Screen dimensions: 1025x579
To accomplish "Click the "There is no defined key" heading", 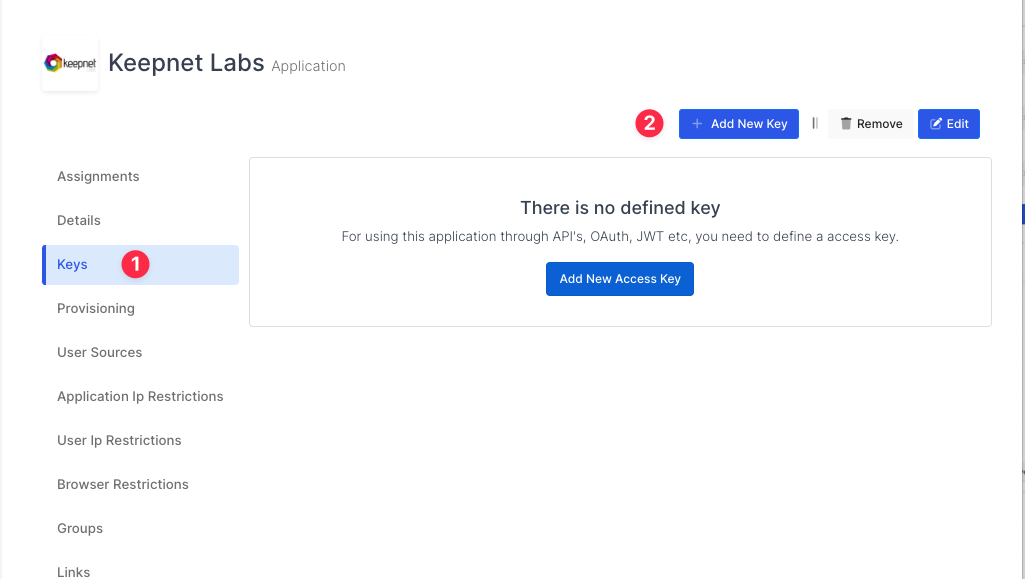I will pyautogui.click(x=620, y=209).
